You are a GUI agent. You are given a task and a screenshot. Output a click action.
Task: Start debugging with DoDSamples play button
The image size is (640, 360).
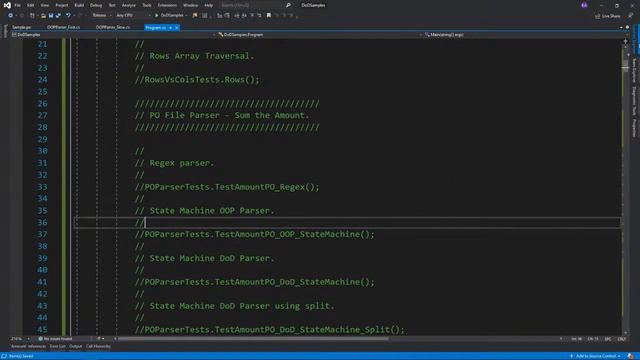170,16
